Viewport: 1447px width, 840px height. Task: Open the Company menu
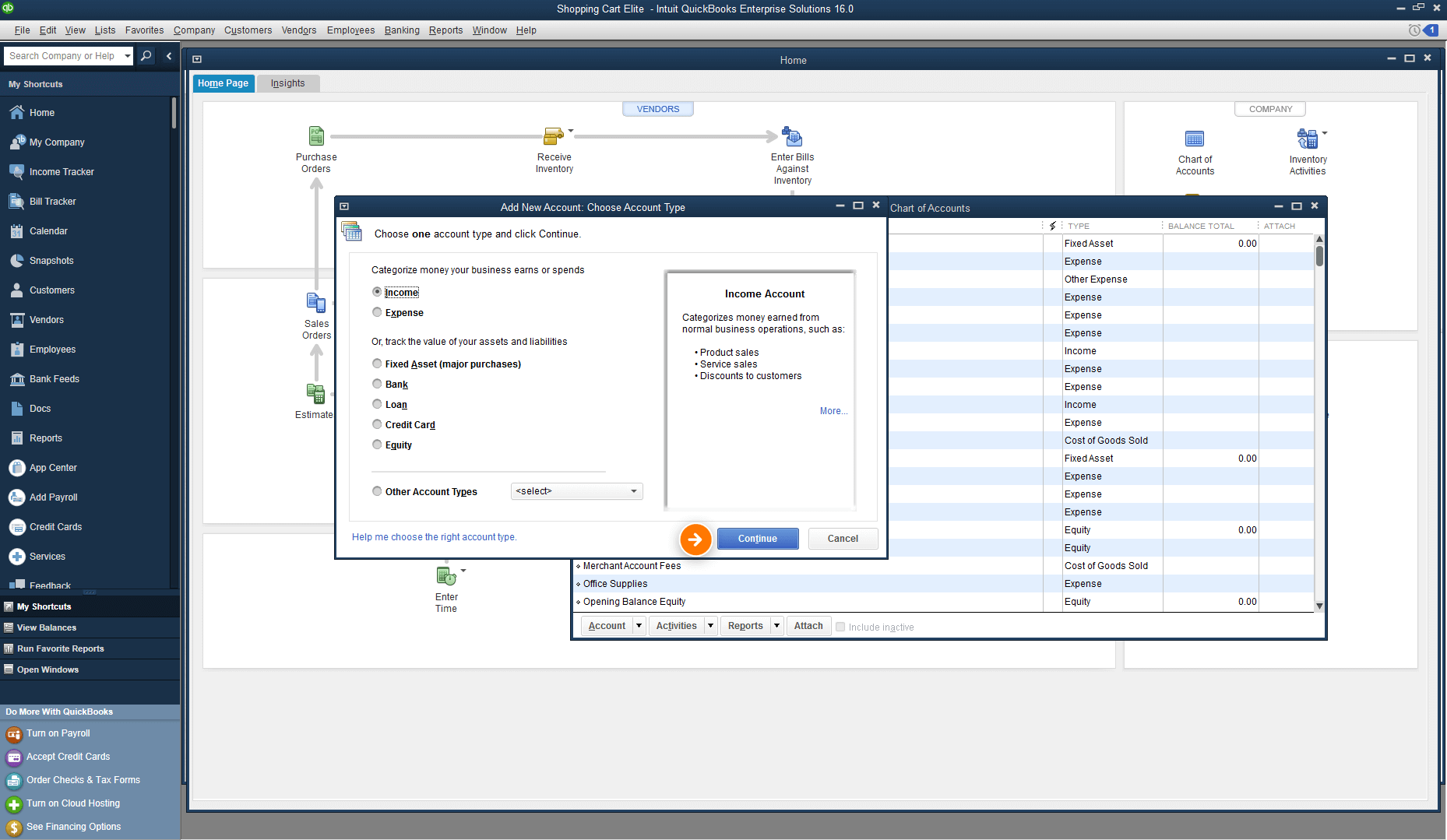(x=194, y=30)
